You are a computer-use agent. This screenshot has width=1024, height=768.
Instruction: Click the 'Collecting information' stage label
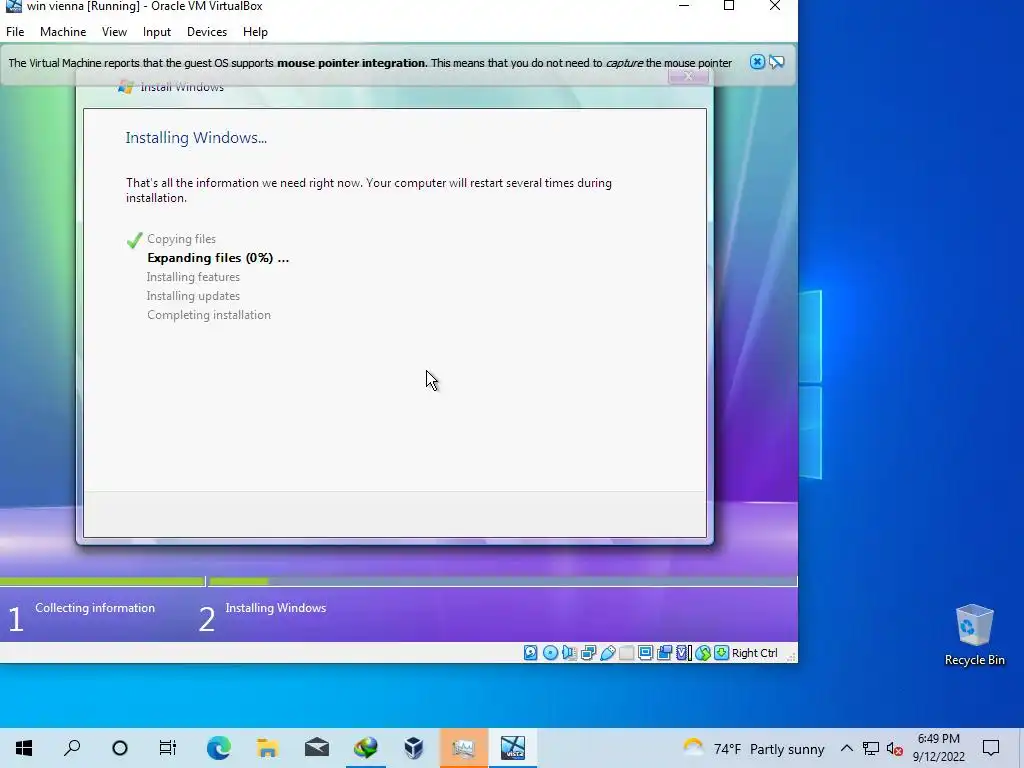95,608
